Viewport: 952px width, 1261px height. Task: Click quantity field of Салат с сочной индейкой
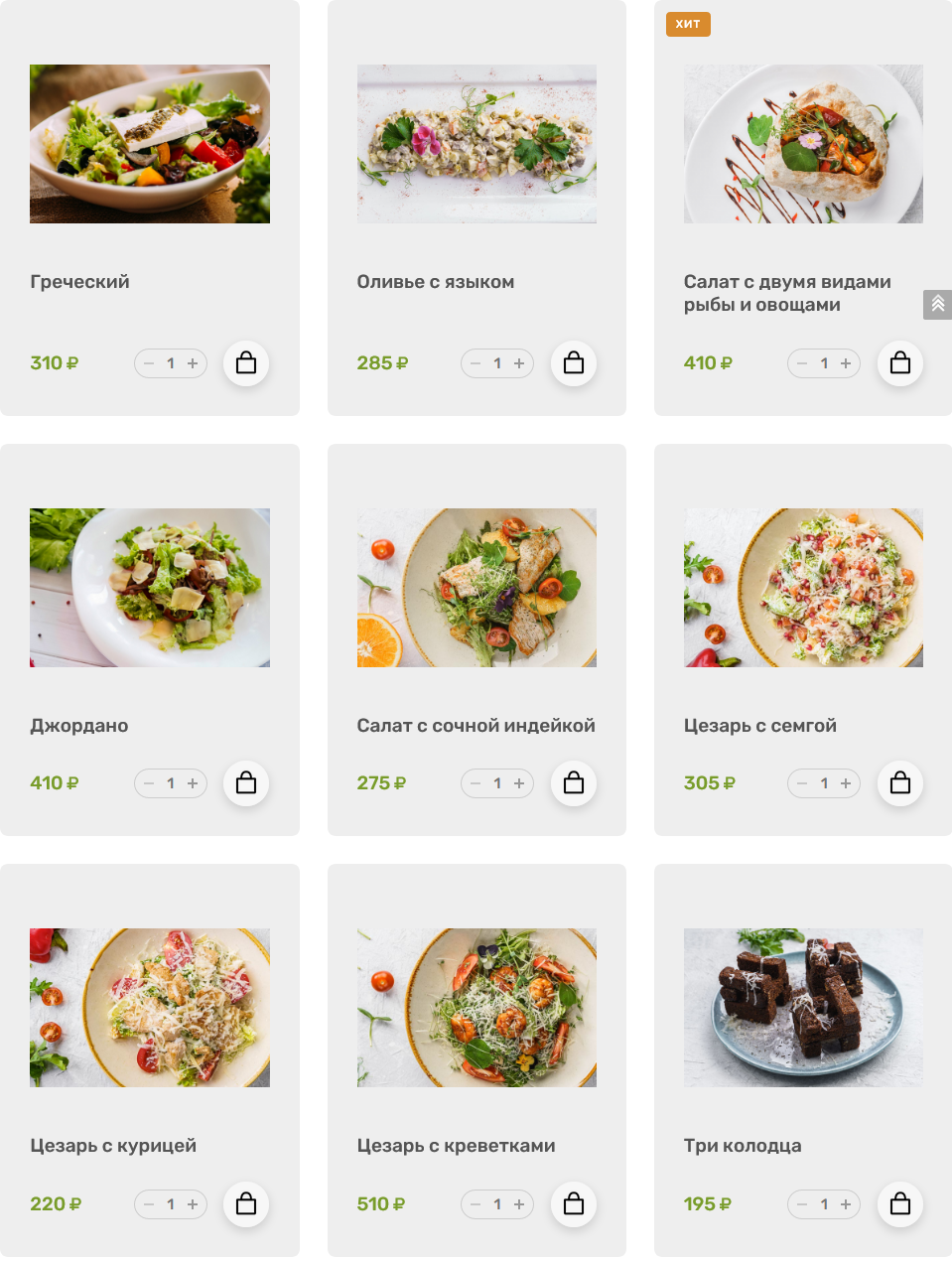pos(497,783)
